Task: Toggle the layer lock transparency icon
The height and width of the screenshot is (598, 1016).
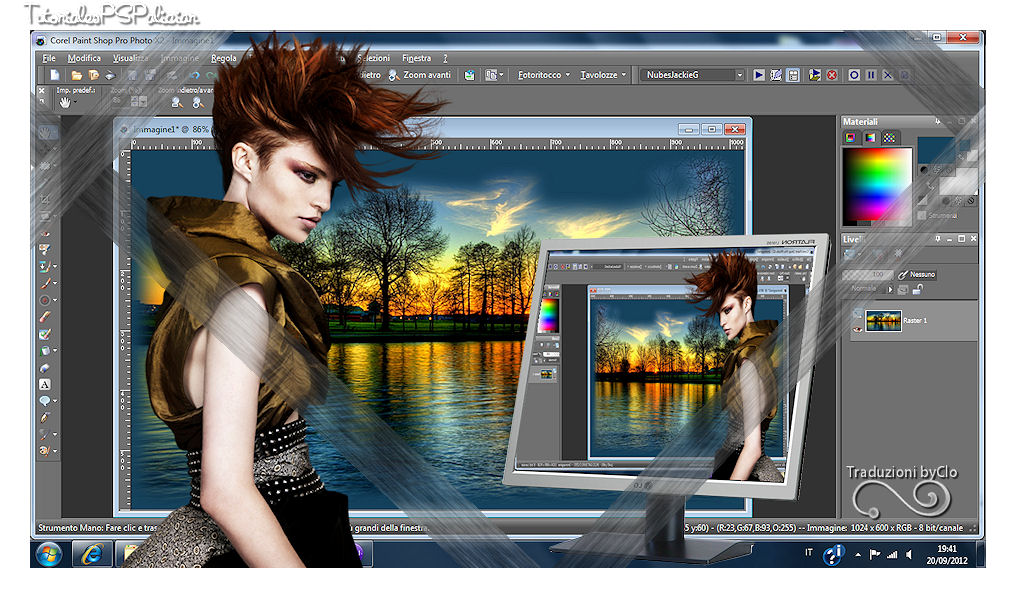Action: pyautogui.click(x=918, y=290)
